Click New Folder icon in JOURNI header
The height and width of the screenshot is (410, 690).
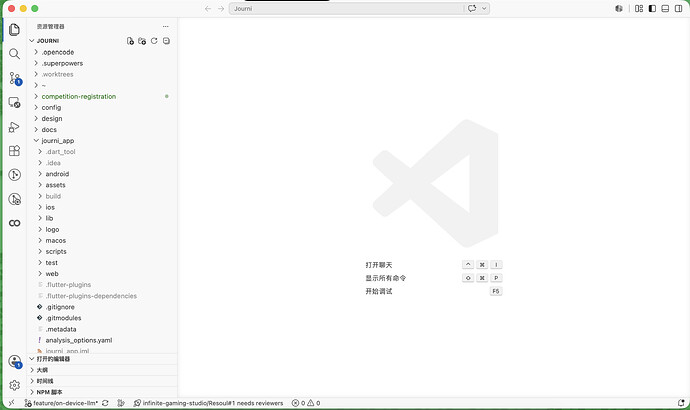[x=142, y=41]
